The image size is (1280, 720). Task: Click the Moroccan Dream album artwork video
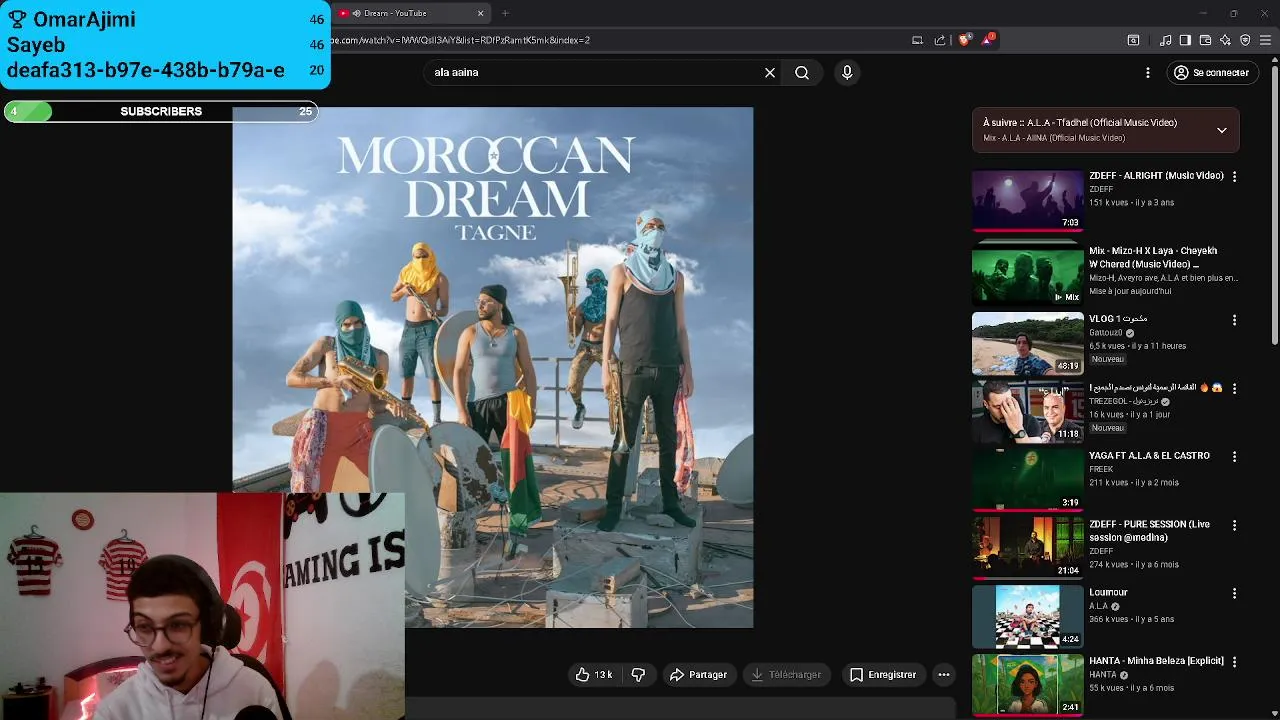coord(492,367)
